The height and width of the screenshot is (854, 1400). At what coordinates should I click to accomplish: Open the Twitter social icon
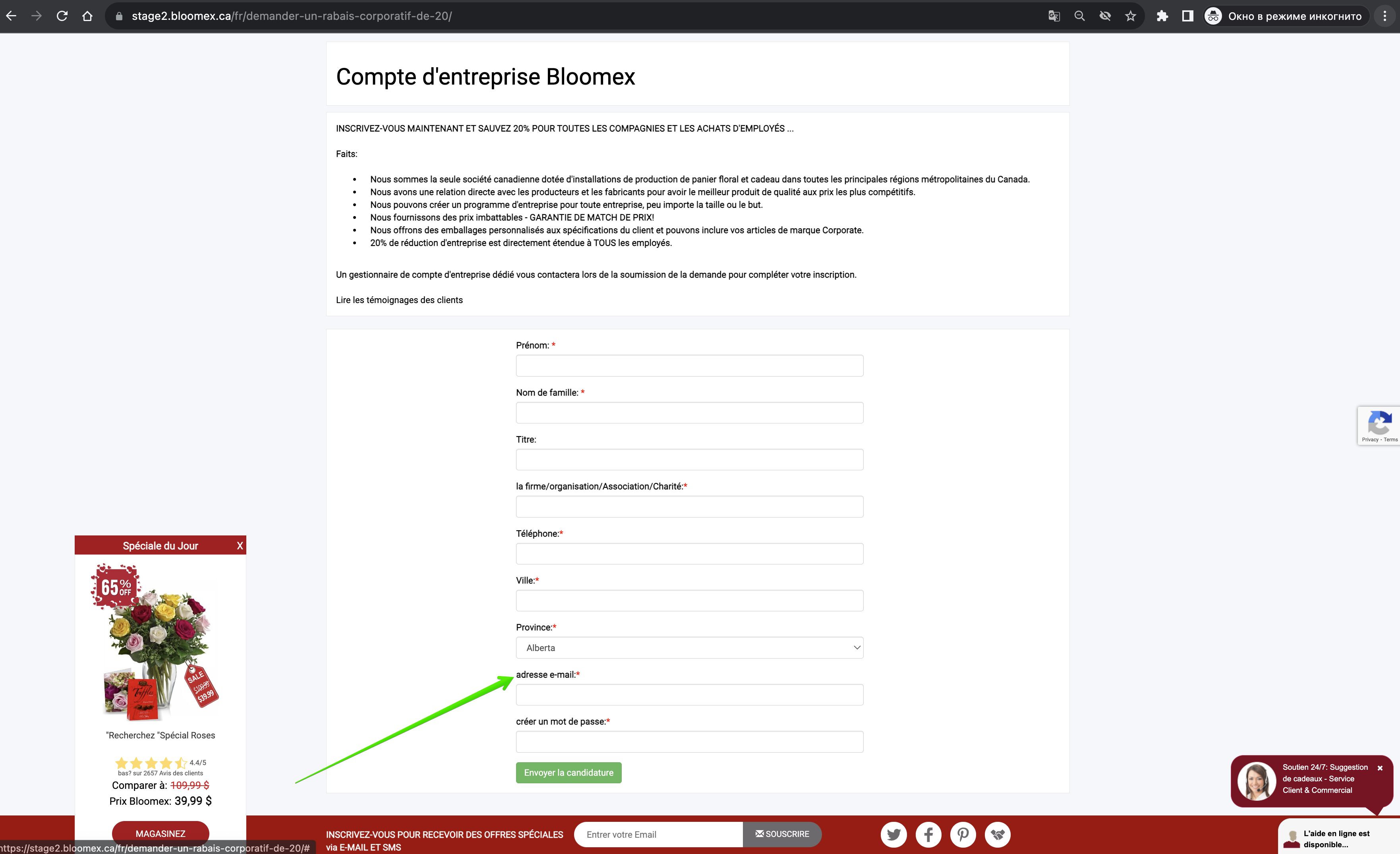(894, 834)
